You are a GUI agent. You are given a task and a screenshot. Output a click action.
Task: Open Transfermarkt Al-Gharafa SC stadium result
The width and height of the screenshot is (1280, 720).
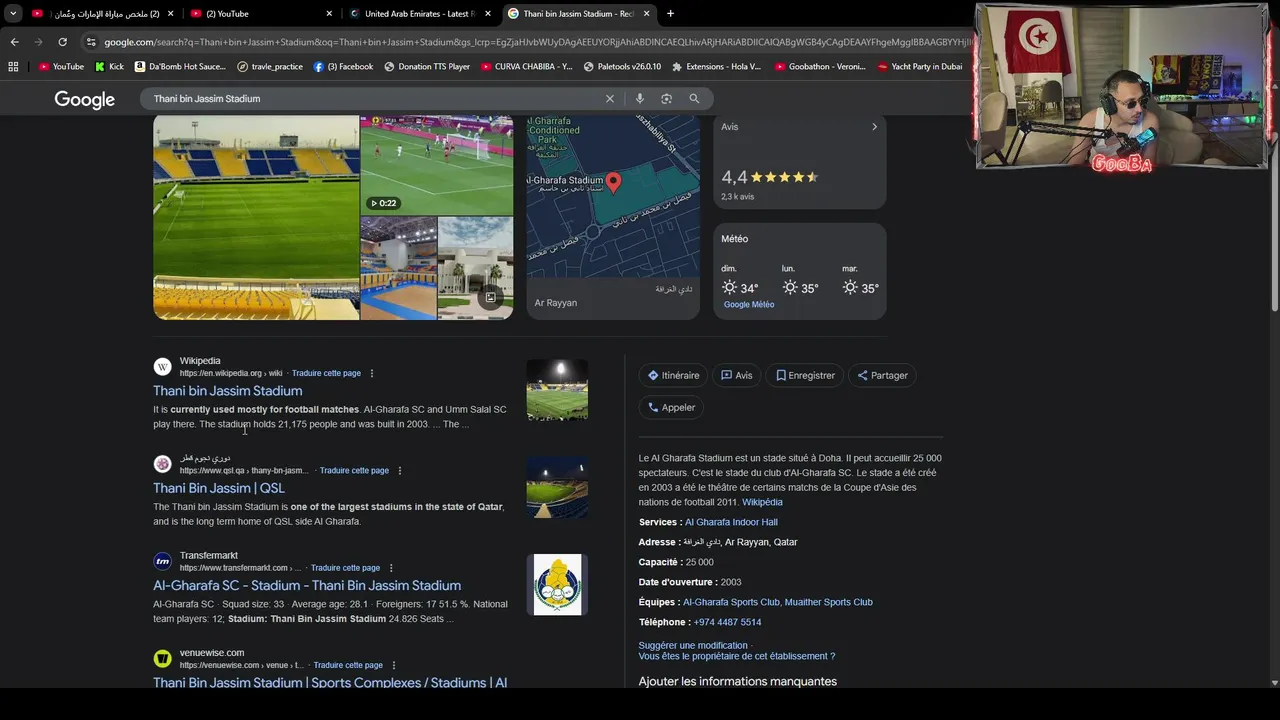(x=307, y=586)
